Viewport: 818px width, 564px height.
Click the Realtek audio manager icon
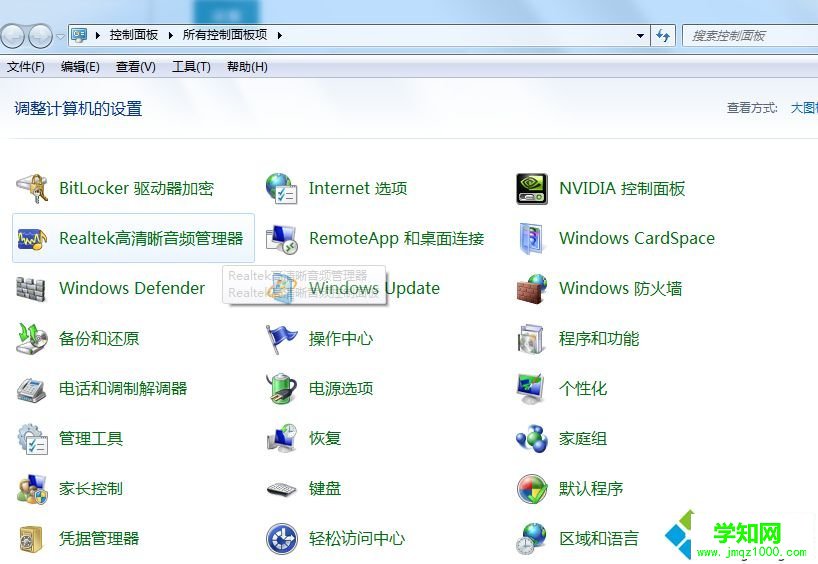[32, 238]
